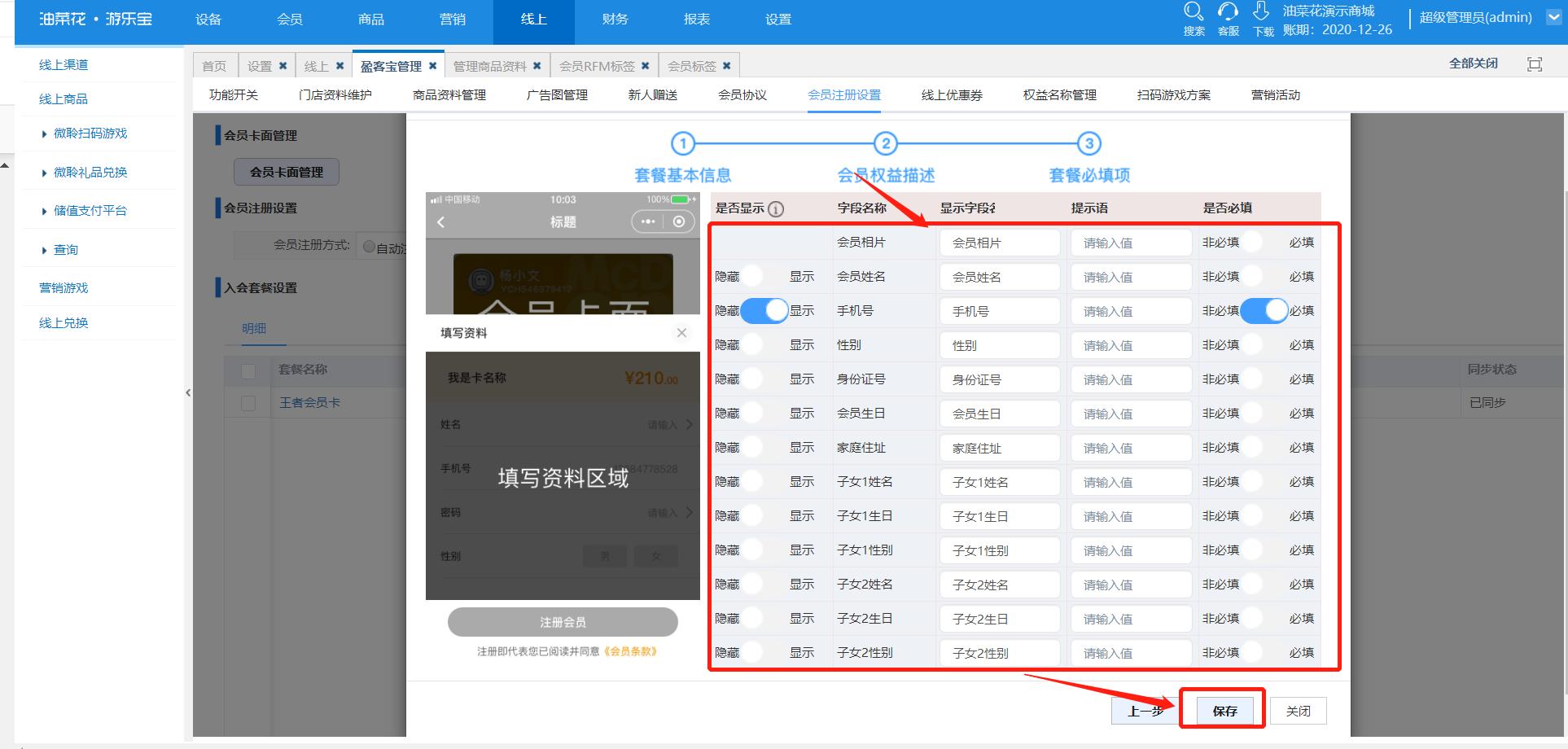Switch to 功能开关 sub-tab
Image resolution: width=1568 pixels, height=749 pixels.
pyautogui.click(x=234, y=95)
